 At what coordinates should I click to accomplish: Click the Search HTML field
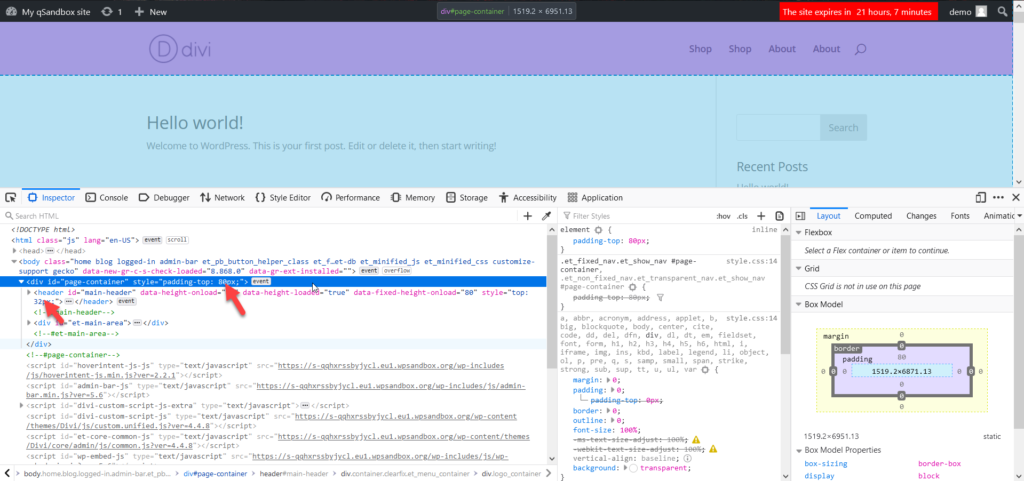coord(261,216)
